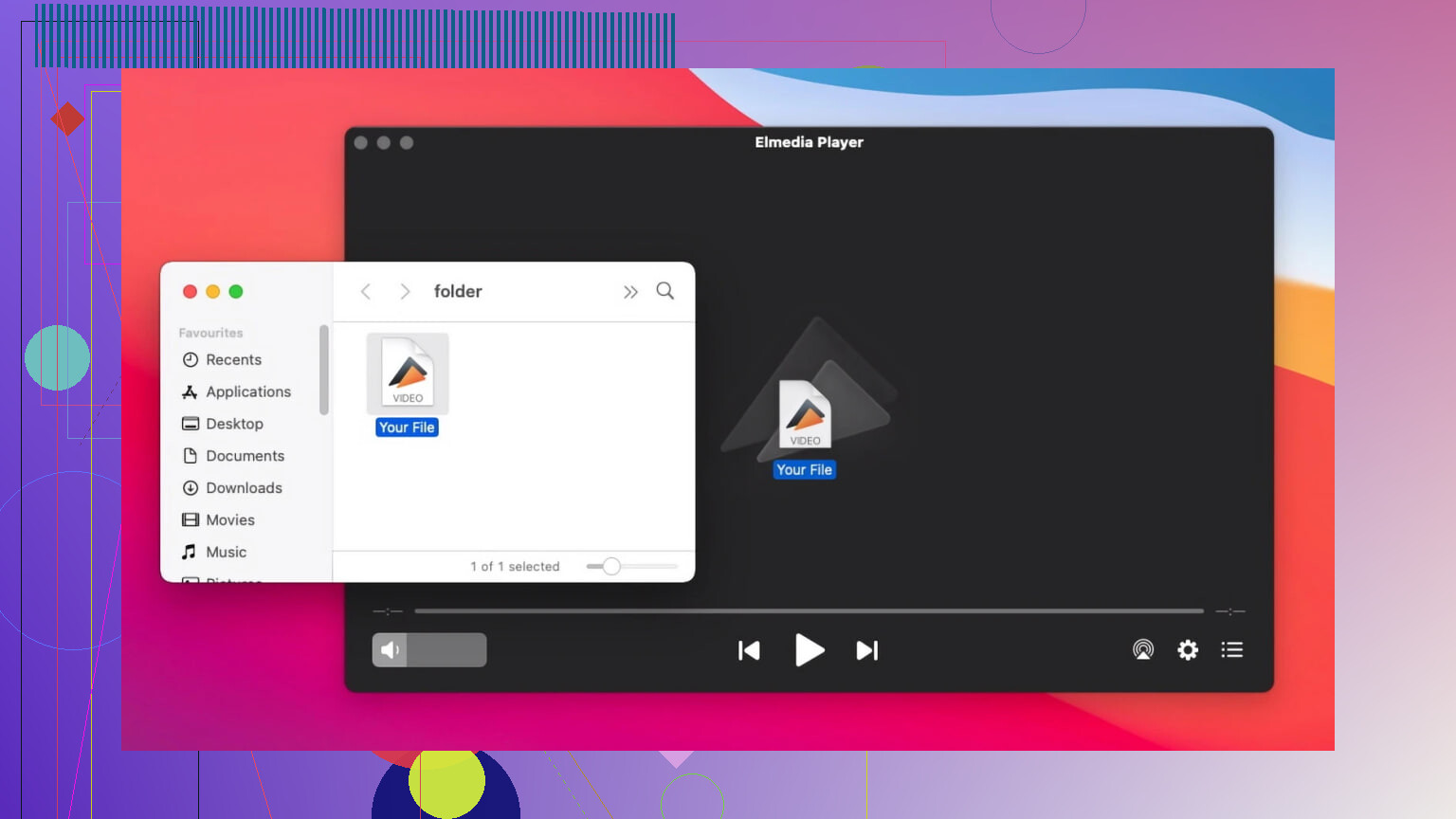The width and height of the screenshot is (1456, 819).
Task: Go back in the Finder window
Action: [x=366, y=291]
